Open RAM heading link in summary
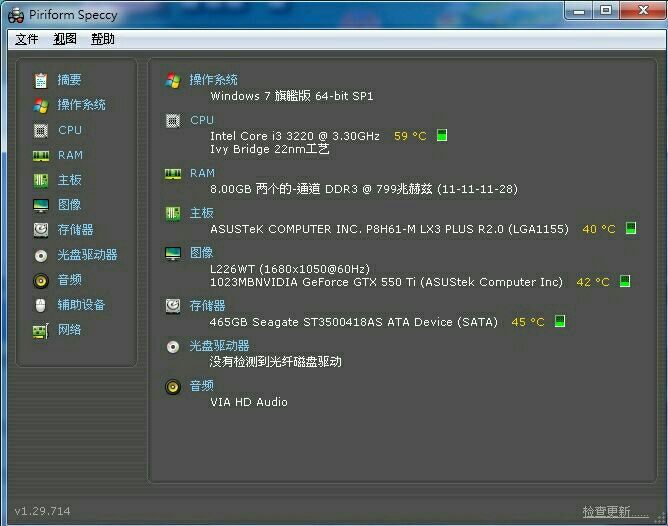 point(202,173)
